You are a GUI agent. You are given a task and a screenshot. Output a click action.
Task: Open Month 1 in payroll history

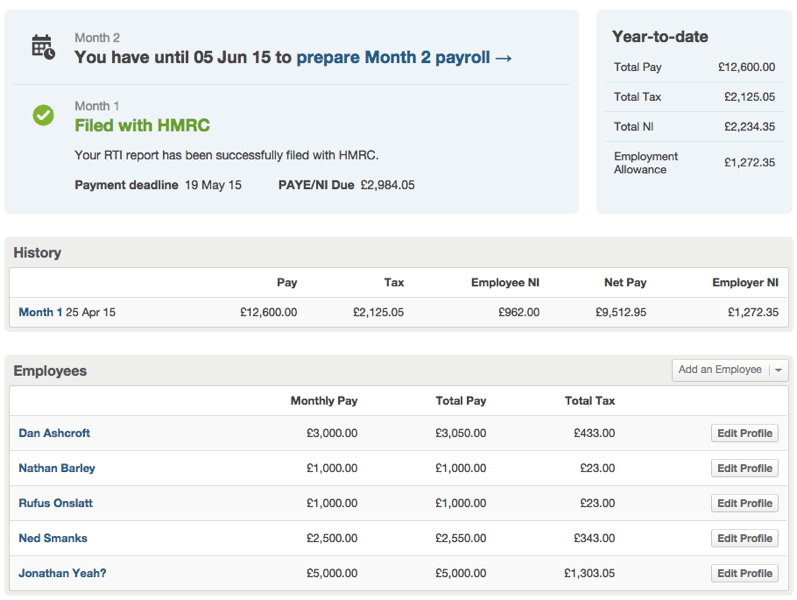tap(40, 312)
